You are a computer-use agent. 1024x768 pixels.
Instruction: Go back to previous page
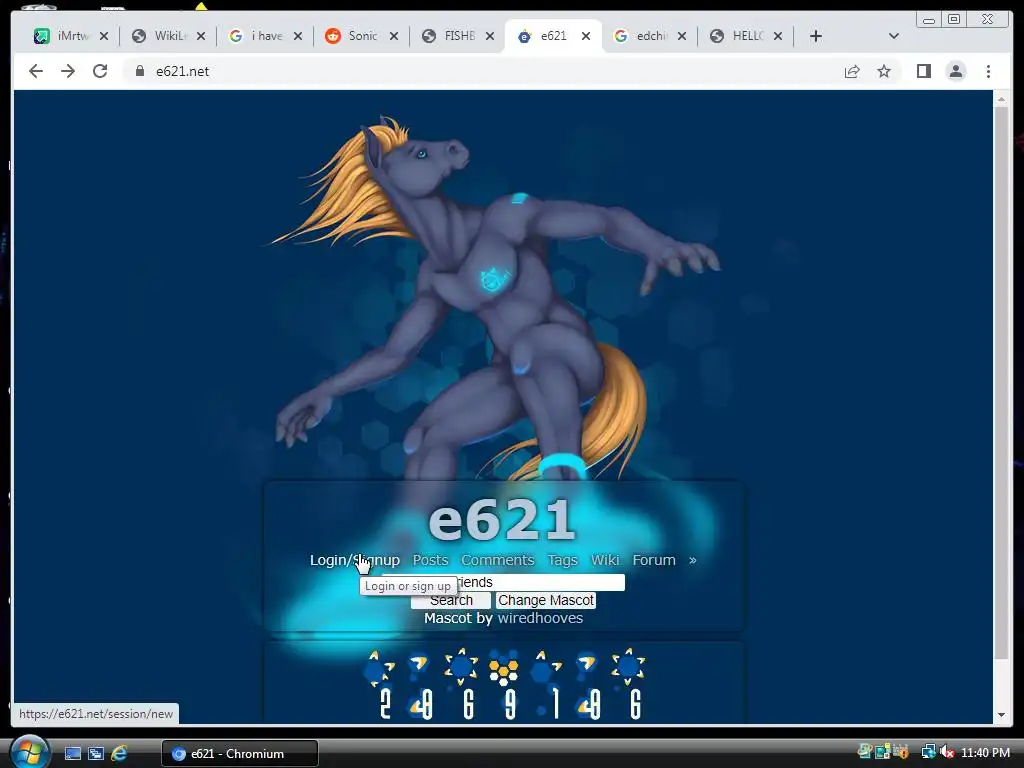click(36, 71)
